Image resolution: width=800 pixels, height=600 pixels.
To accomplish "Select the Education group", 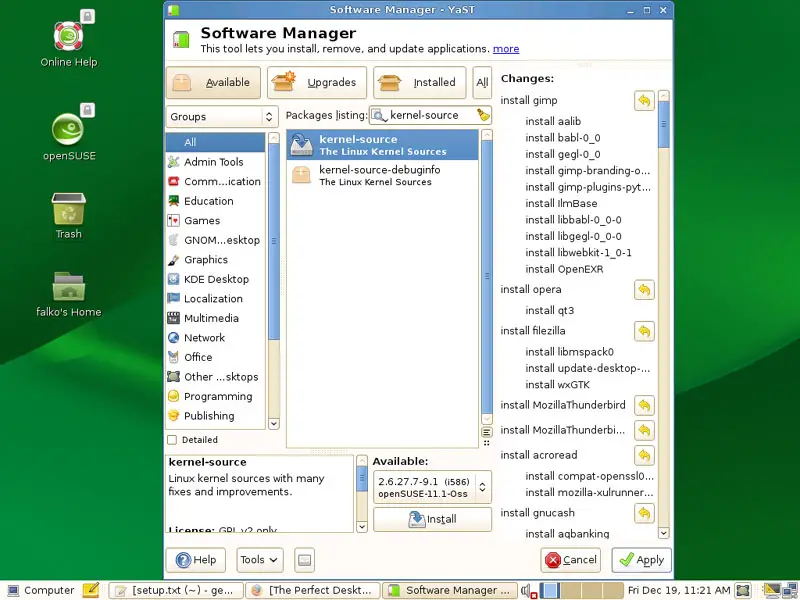I will [x=215, y=202].
